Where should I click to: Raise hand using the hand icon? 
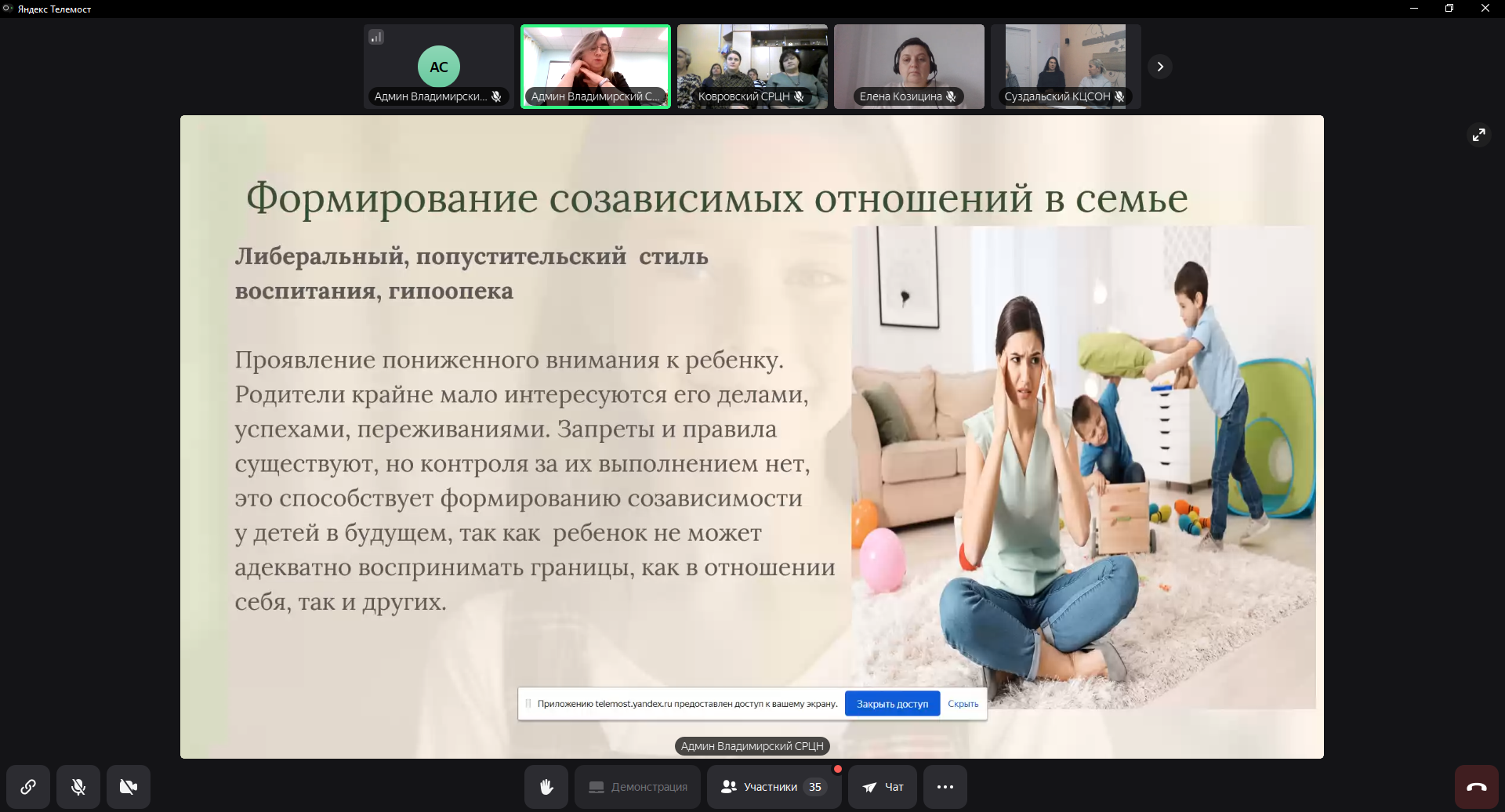click(x=546, y=786)
